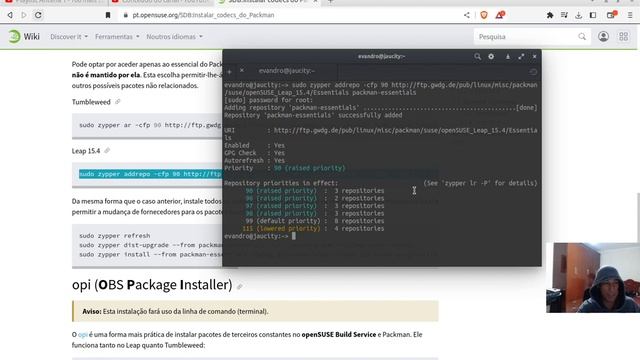Image resolution: width=640 pixels, height=360 pixels.
Task: Open browser extensions puzzle icon
Action: 550,15
